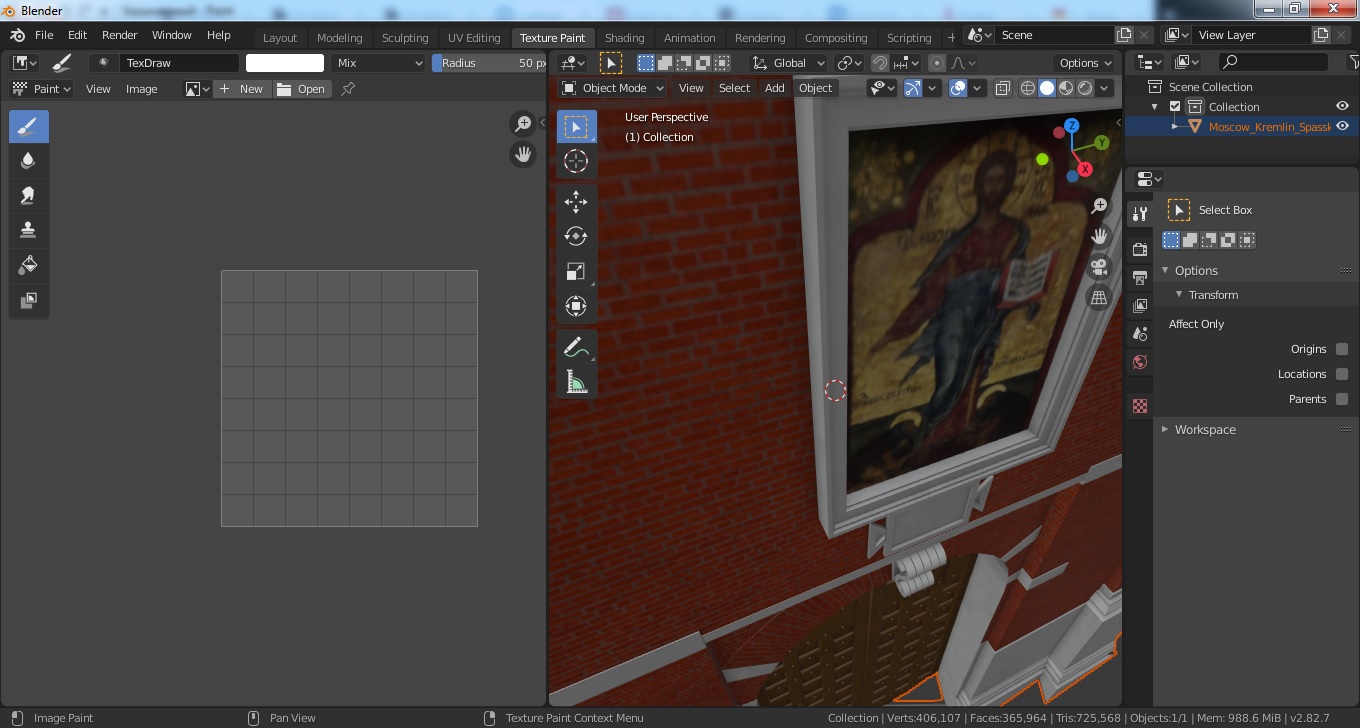Image resolution: width=1360 pixels, height=728 pixels.
Task: Open Render properties tab
Action: pos(1139,248)
